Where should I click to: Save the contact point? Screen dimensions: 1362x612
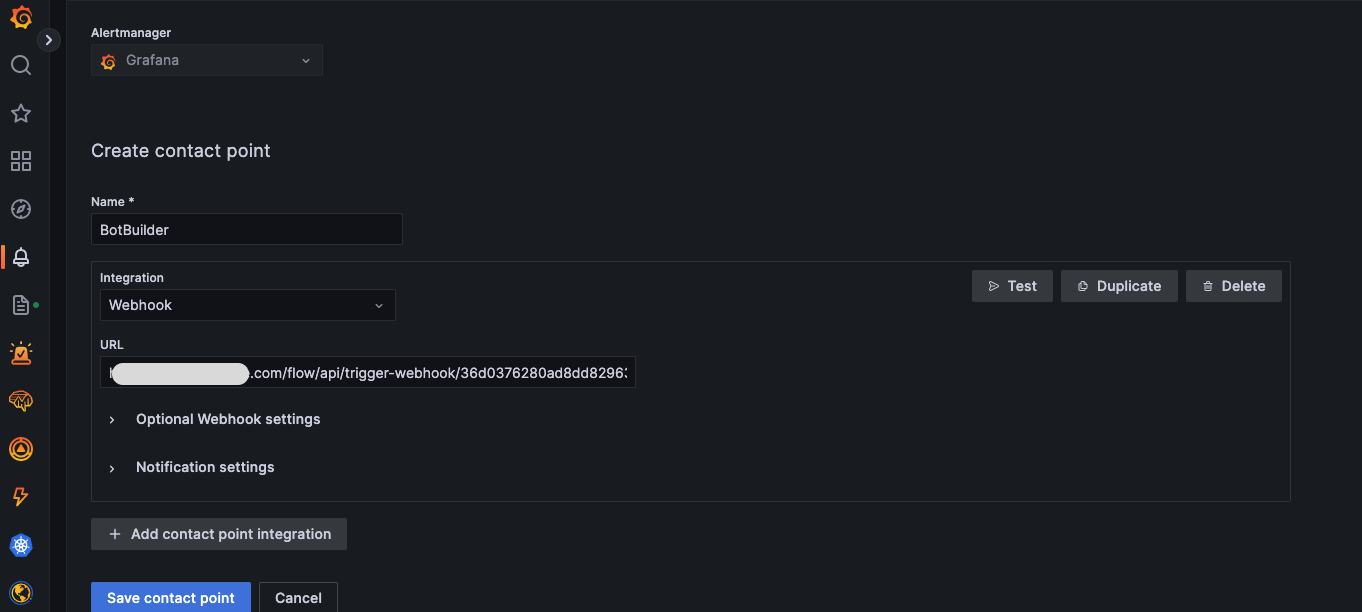[x=170, y=597]
